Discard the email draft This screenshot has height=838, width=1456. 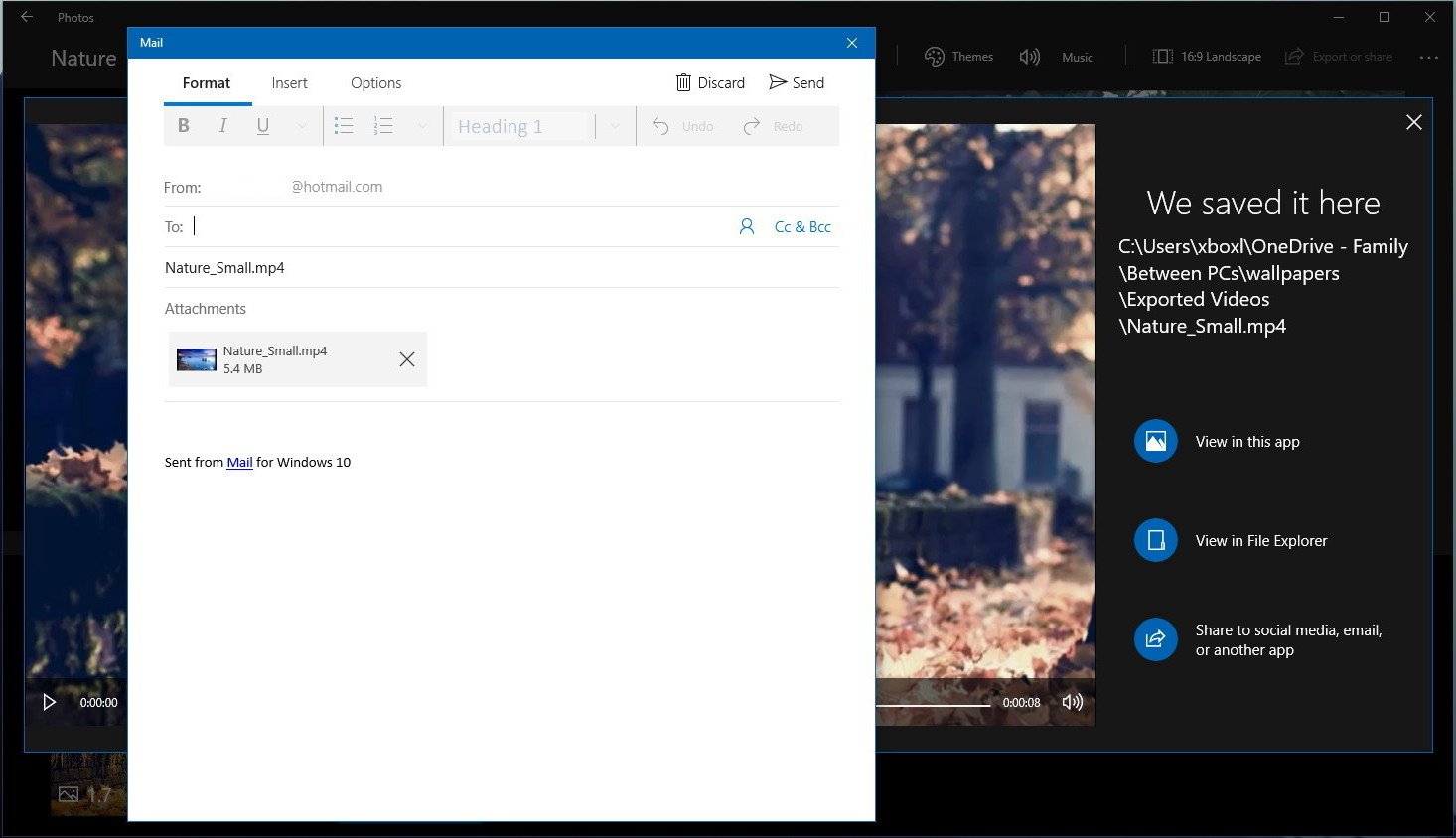tap(710, 83)
